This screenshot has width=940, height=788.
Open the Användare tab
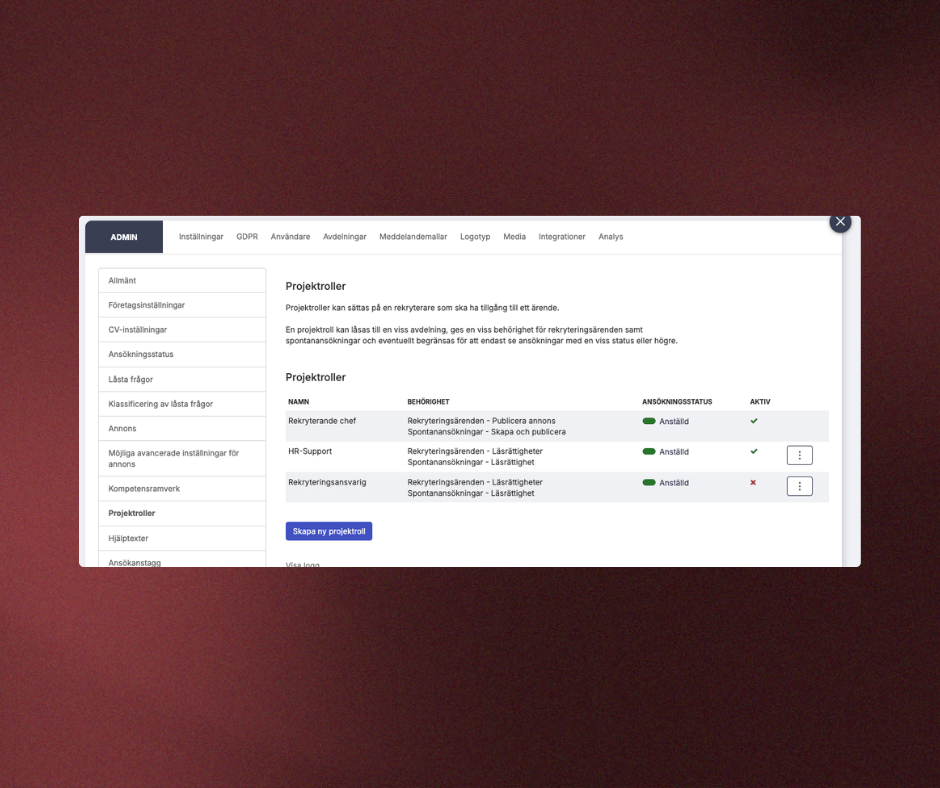290,237
